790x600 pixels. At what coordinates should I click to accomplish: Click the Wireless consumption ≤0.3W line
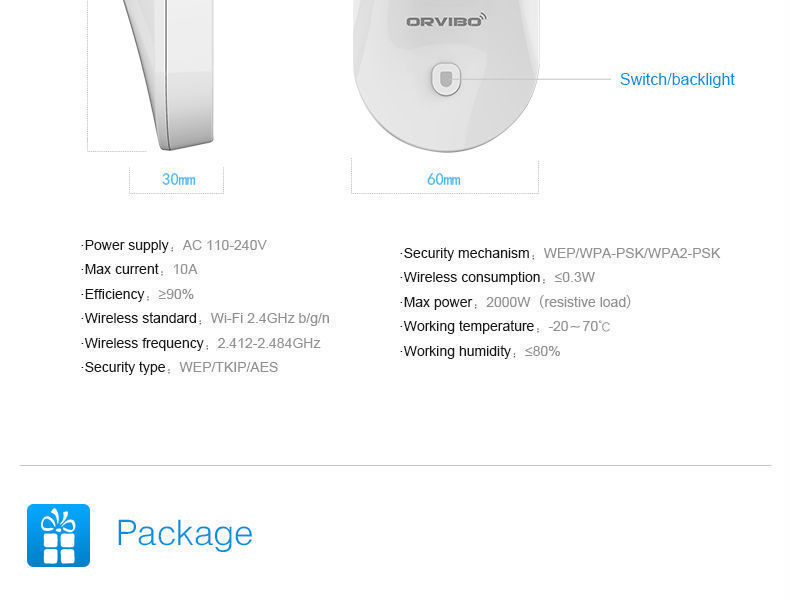click(498, 278)
